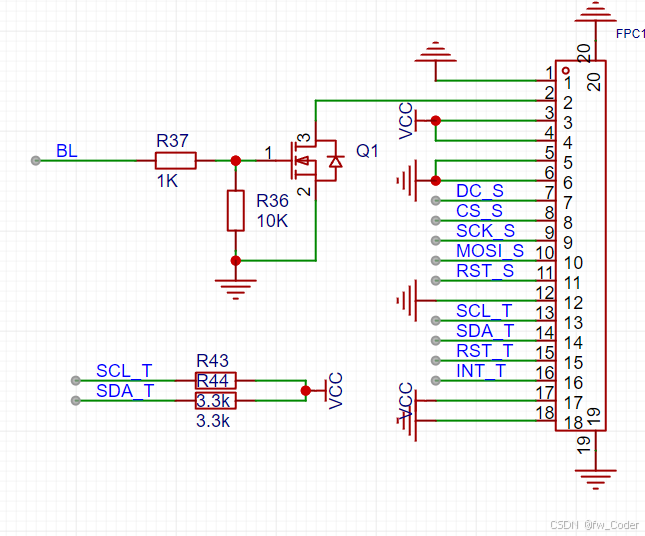645x536 pixels.
Task: Select the 'RST_S' net label
Action: (485, 271)
